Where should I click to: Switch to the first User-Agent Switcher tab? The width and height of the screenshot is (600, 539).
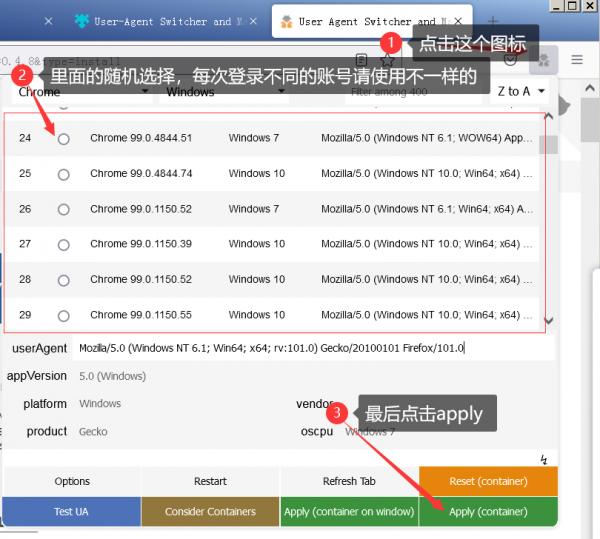point(160,21)
